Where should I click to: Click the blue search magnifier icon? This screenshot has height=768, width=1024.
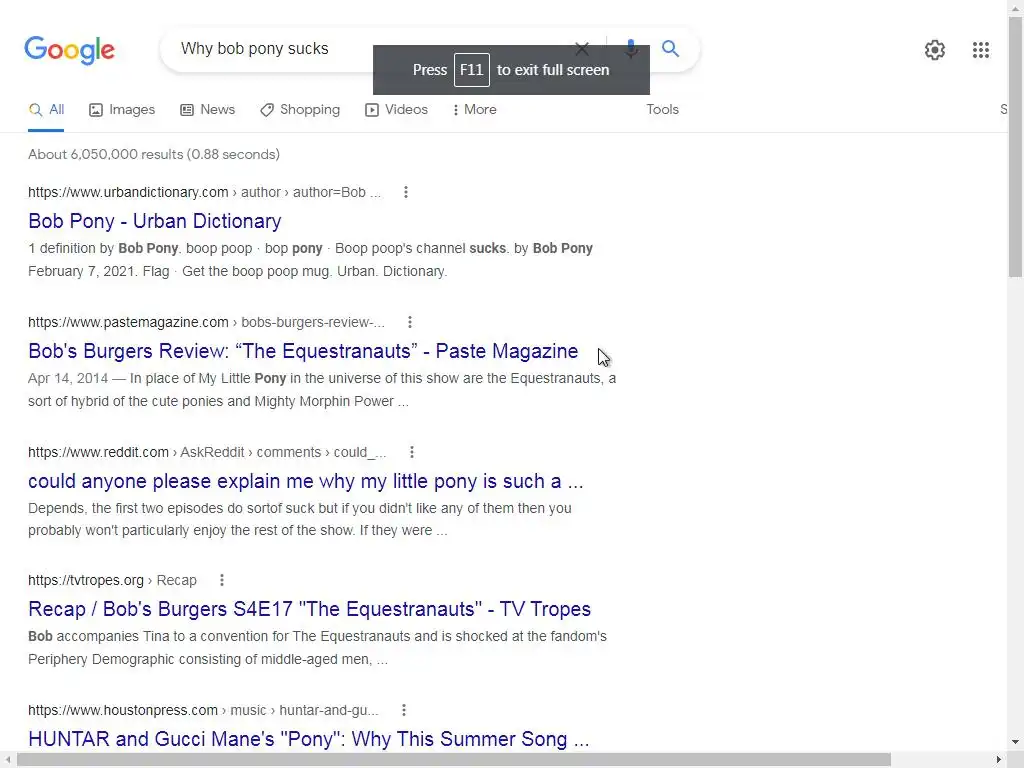click(670, 48)
